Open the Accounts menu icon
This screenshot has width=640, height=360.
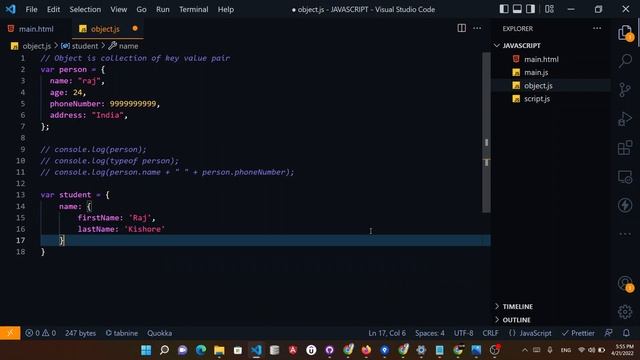[x=625, y=283]
